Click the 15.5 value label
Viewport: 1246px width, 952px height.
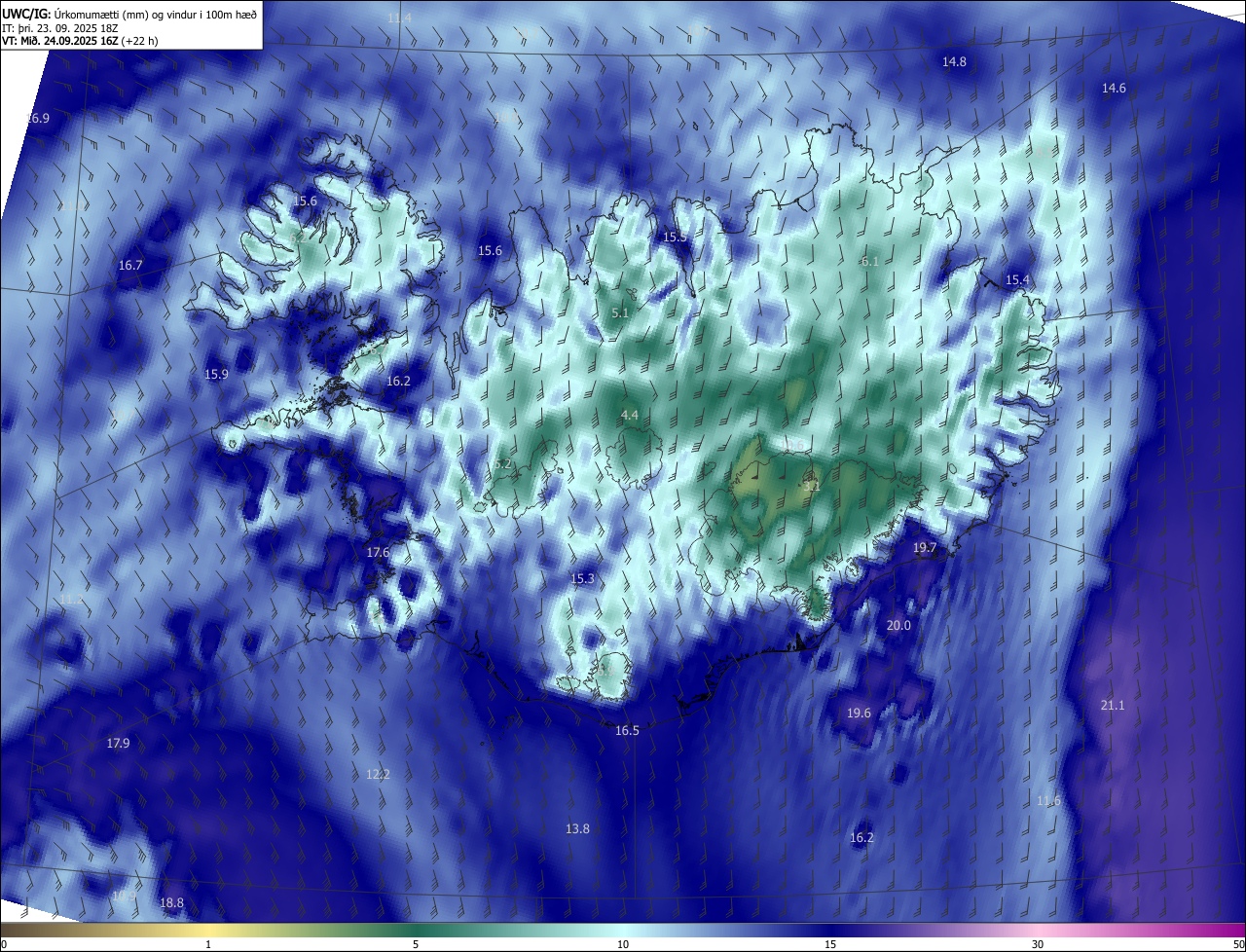675,238
